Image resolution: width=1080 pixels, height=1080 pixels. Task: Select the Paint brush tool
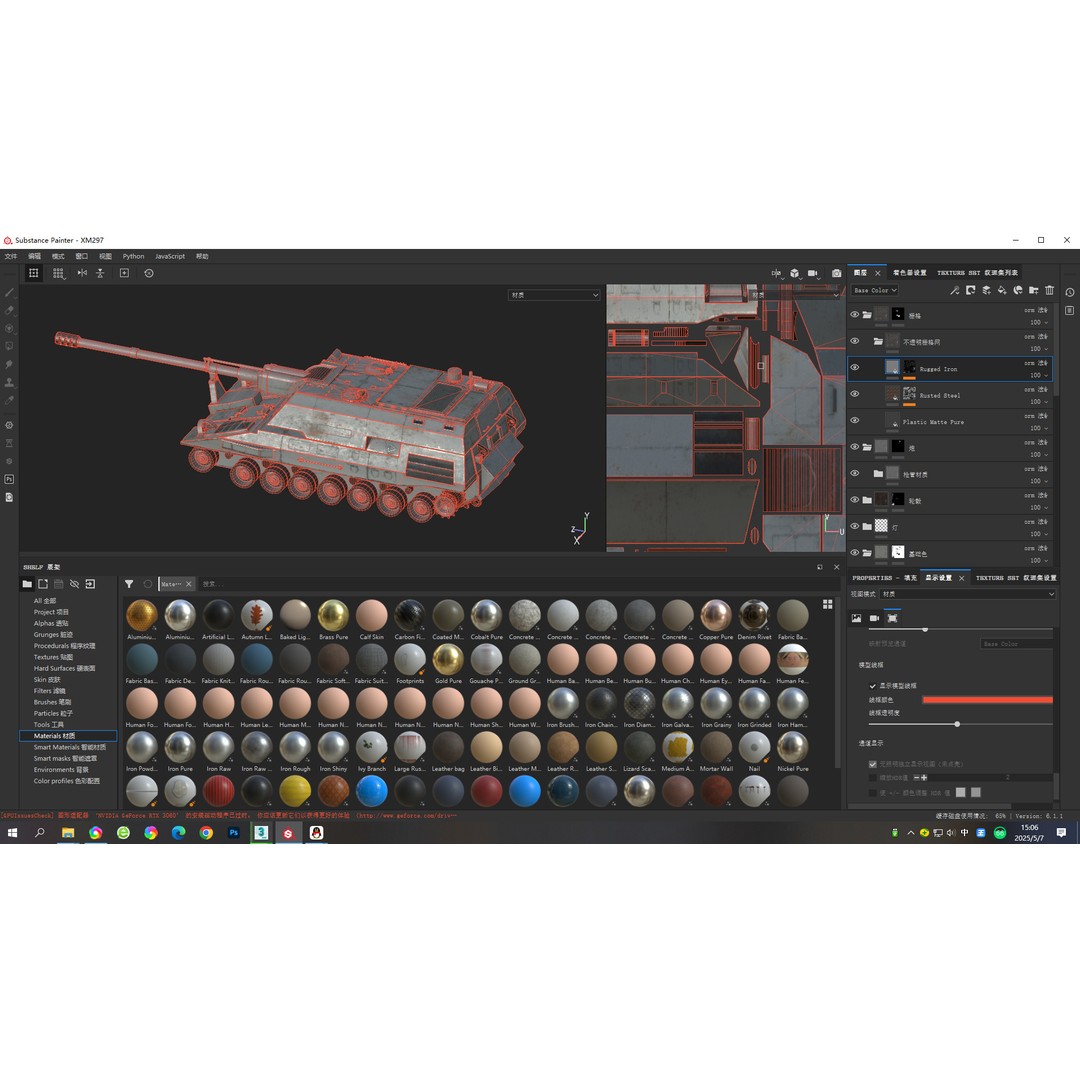click(x=10, y=293)
